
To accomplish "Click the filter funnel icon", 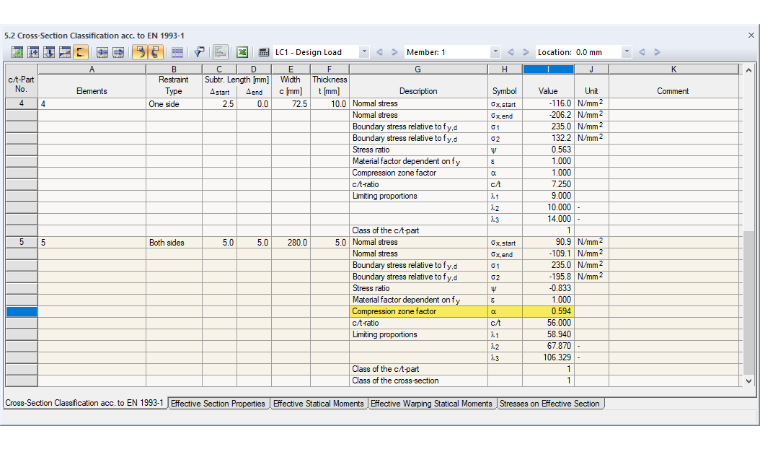I will pos(199,52).
